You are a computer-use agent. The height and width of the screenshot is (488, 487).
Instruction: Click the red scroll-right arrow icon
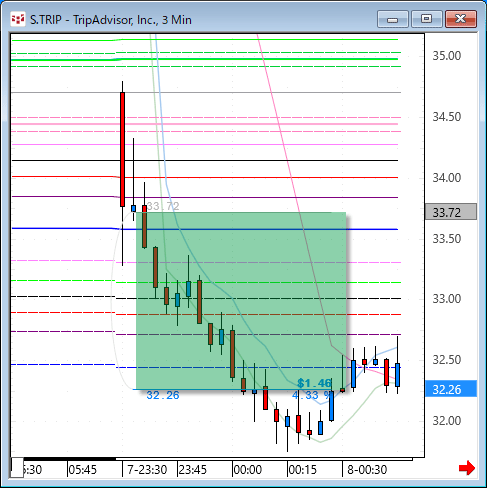467,468
